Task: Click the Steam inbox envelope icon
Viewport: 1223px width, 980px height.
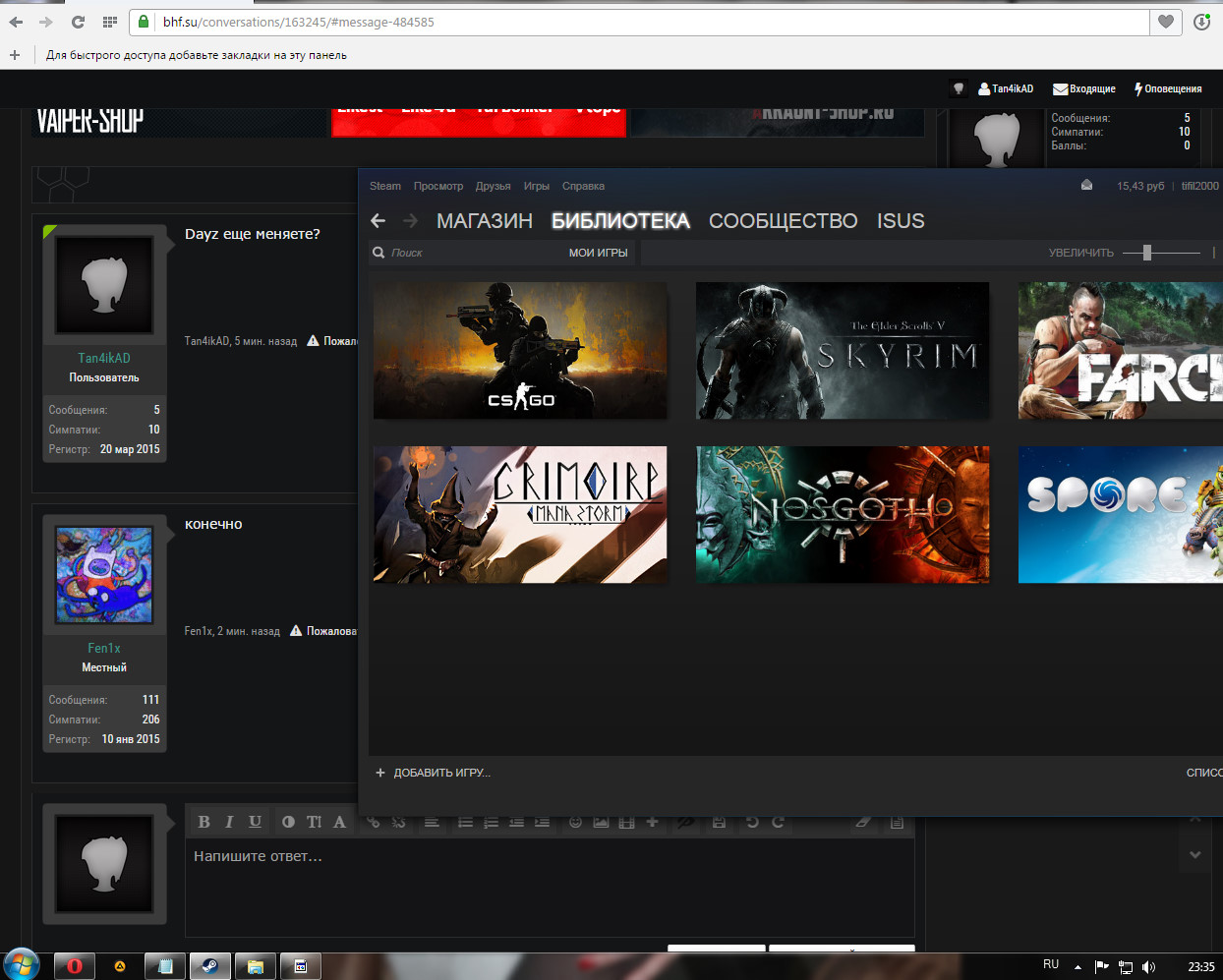Action: (1086, 185)
